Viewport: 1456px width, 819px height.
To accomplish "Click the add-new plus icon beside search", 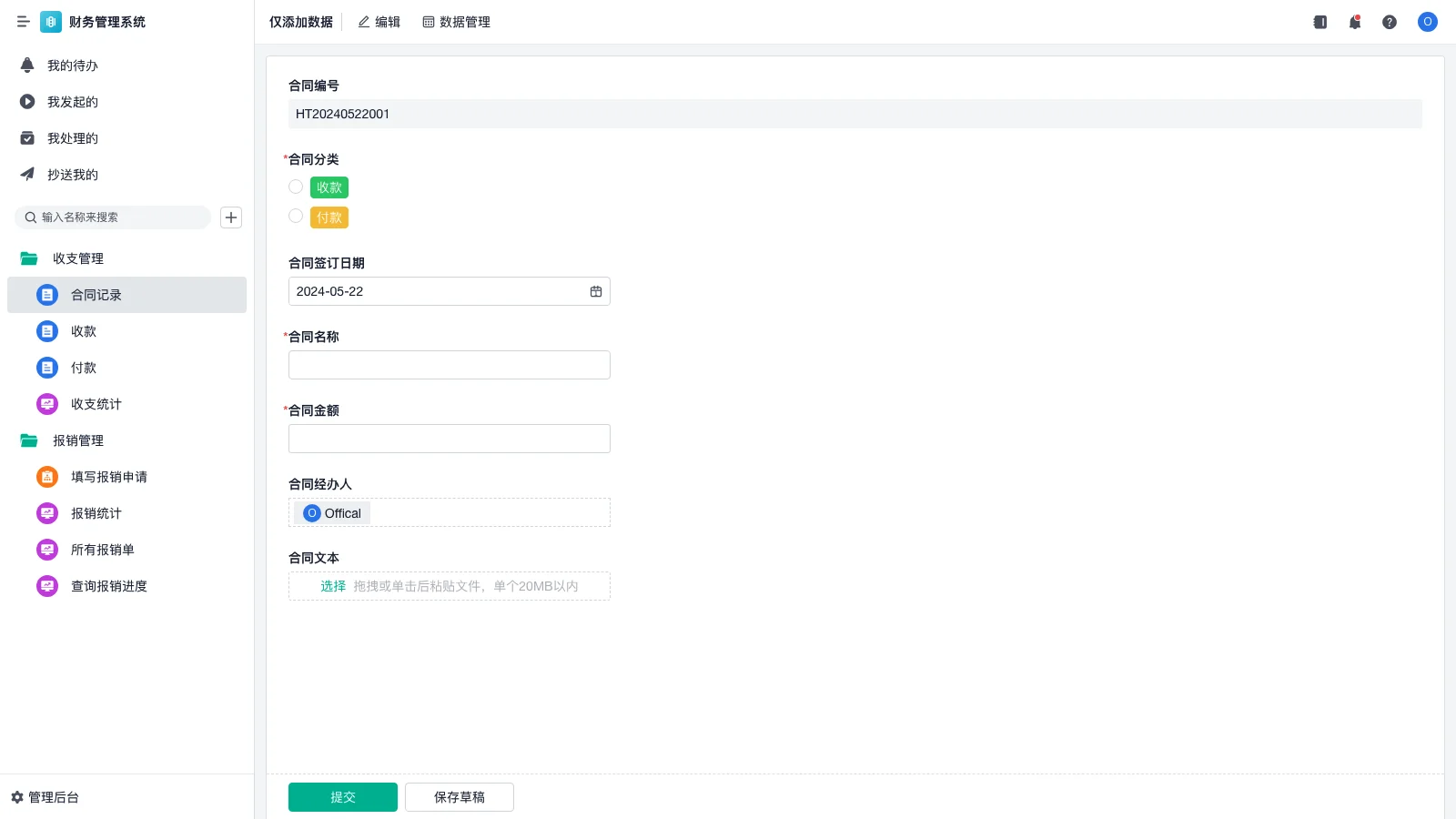I will click(x=231, y=217).
